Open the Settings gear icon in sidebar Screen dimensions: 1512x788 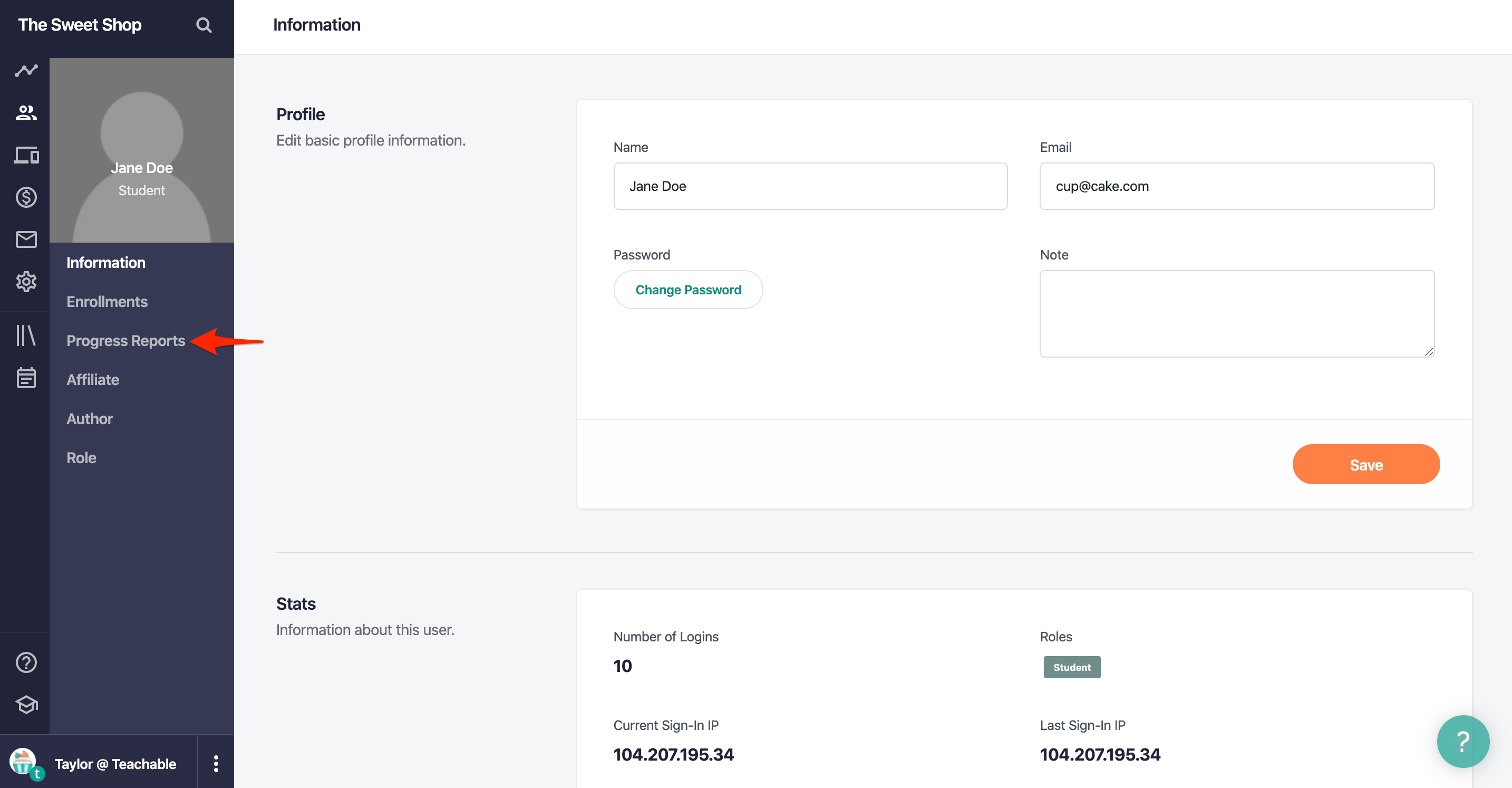[26, 282]
